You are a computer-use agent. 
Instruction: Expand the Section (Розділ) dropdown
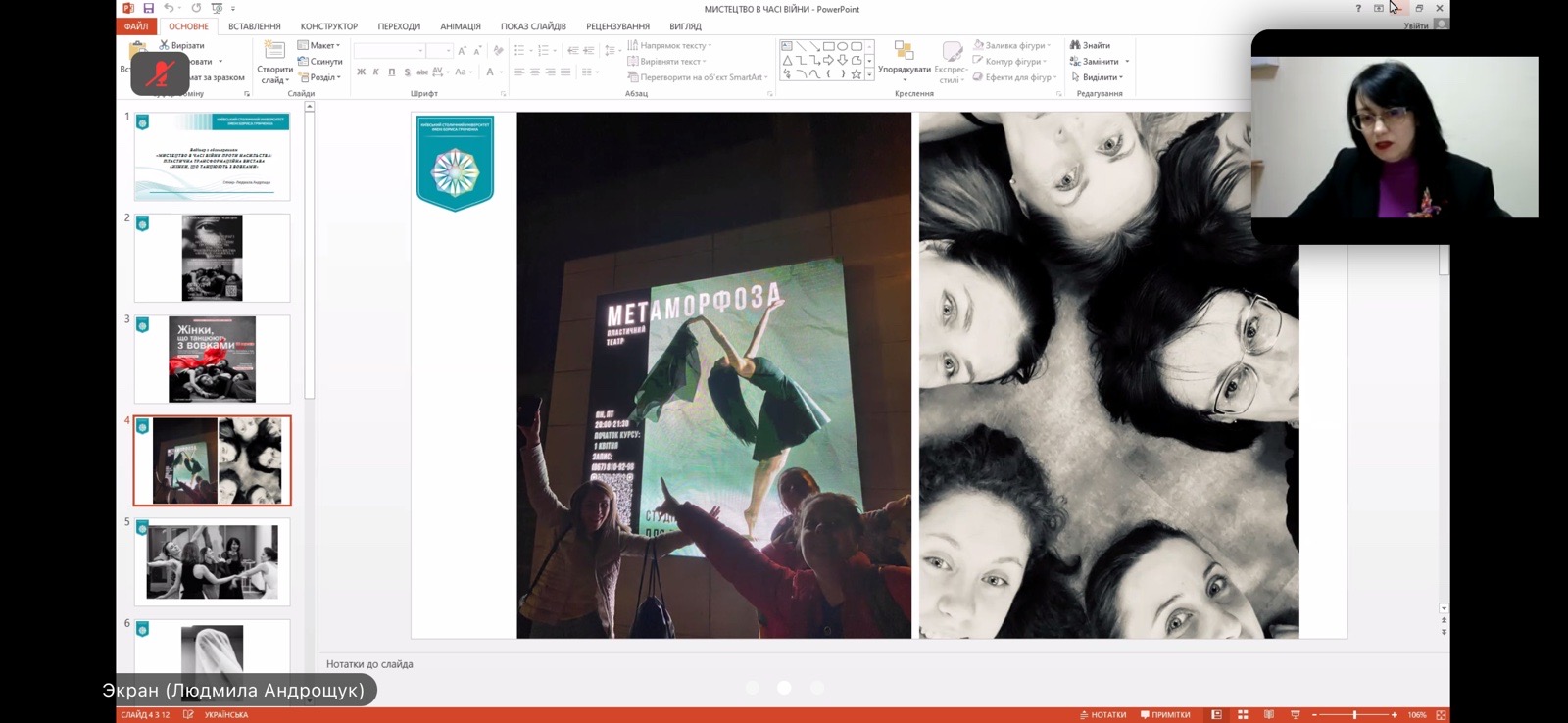tap(320, 77)
